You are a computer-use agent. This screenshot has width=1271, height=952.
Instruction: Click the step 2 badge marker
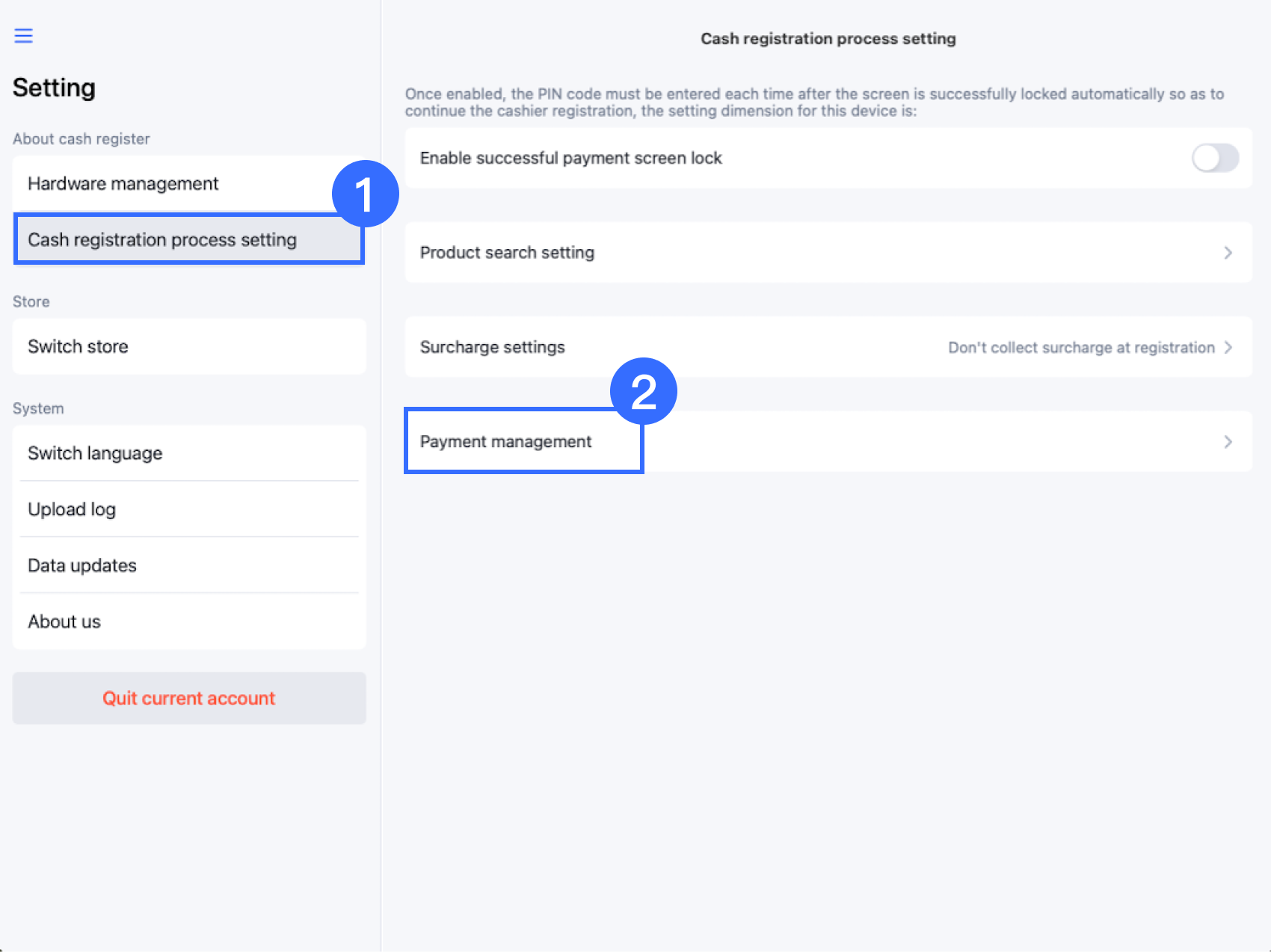click(644, 391)
